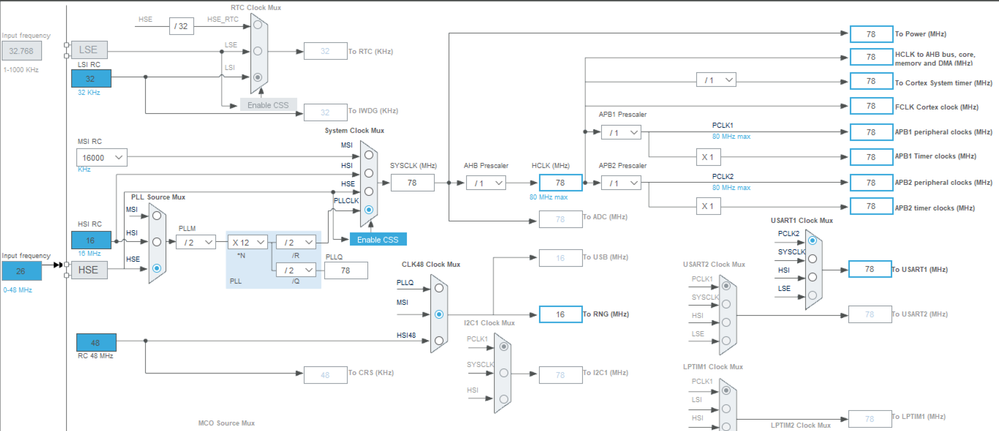Screen dimensions: 999x431
Task: Click the APB2 X 1 timer multiplier box
Action: coord(708,207)
